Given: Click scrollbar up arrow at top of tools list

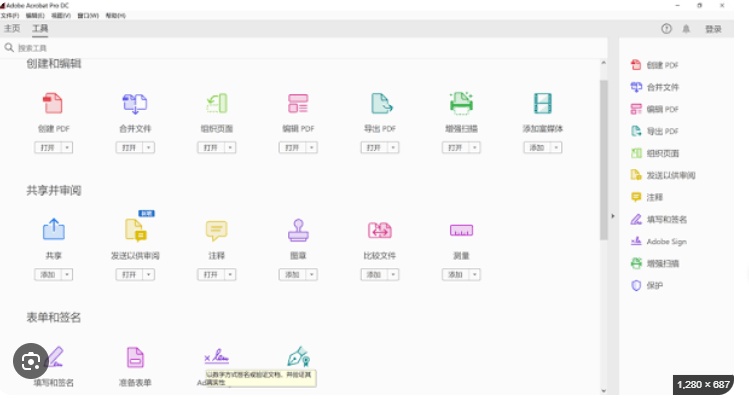Looking at the screenshot, I should tap(603, 63).
